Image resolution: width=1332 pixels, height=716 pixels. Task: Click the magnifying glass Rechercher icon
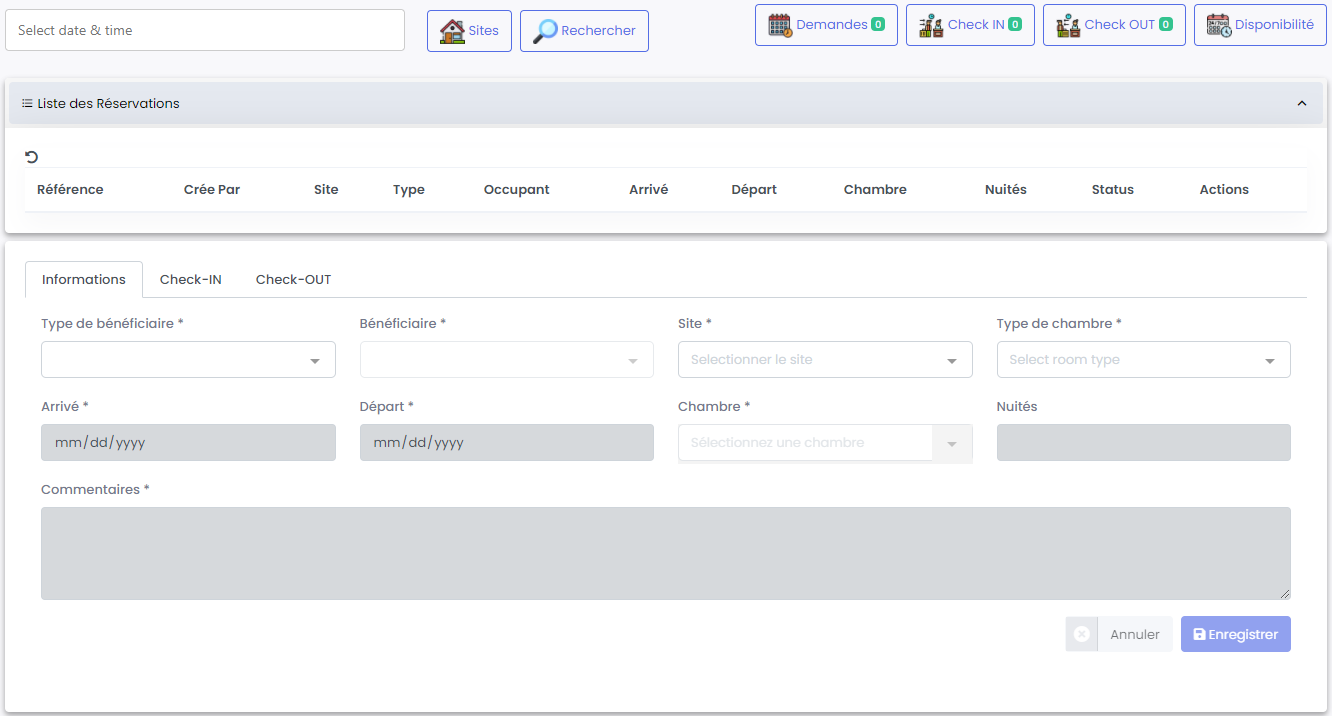545,31
